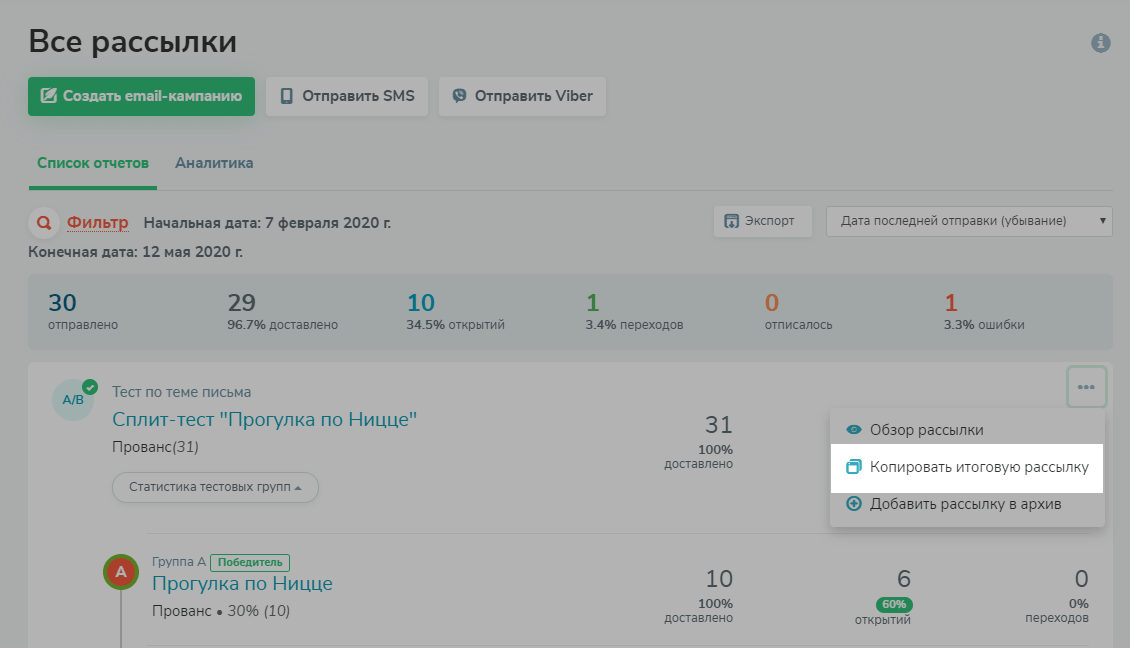Click the plus icon for archive option
This screenshot has width=1130, height=648.
[853, 504]
